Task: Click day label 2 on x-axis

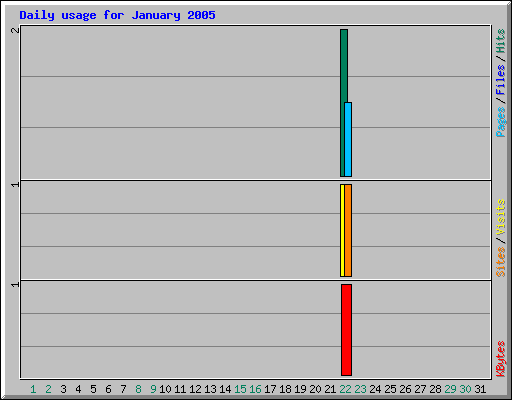Action: (x=48, y=389)
